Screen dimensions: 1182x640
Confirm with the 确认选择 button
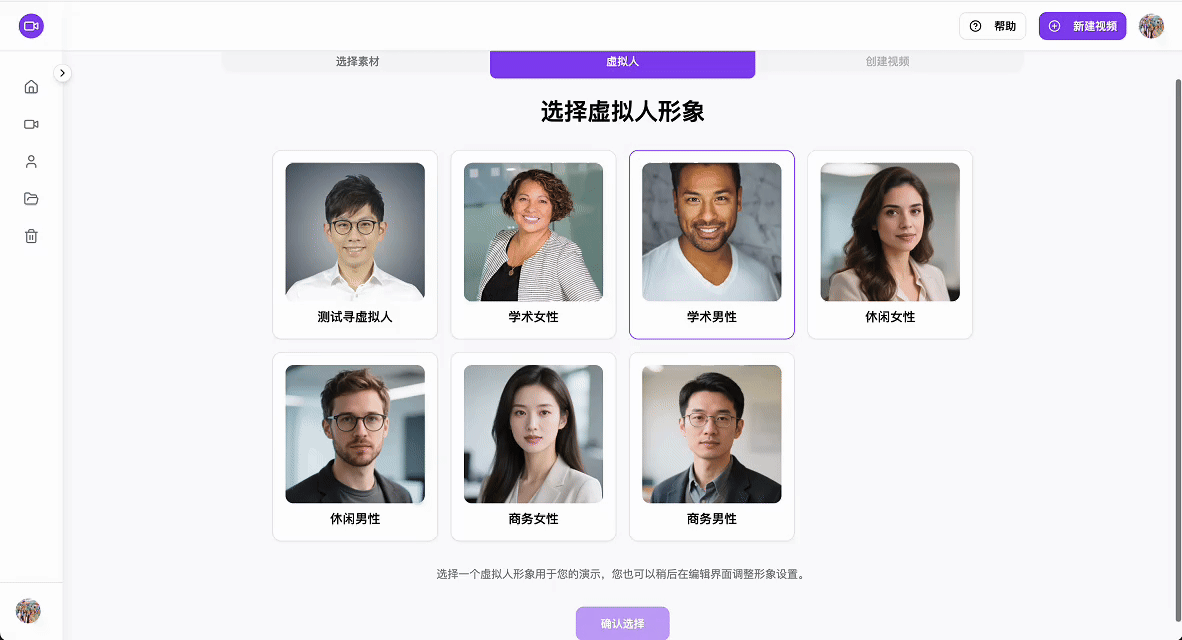click(x=623, y=623)
